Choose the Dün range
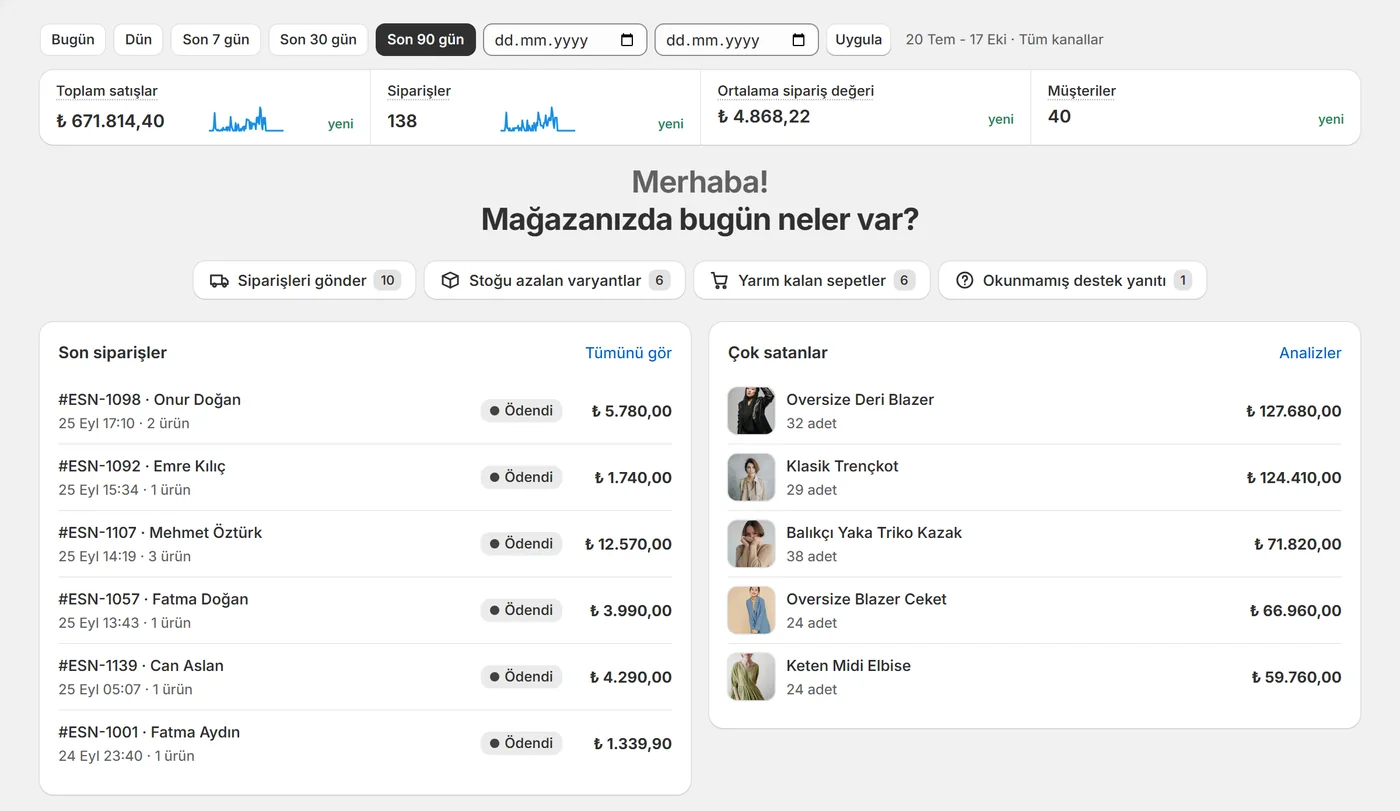1400x811 pixels. 139,40
